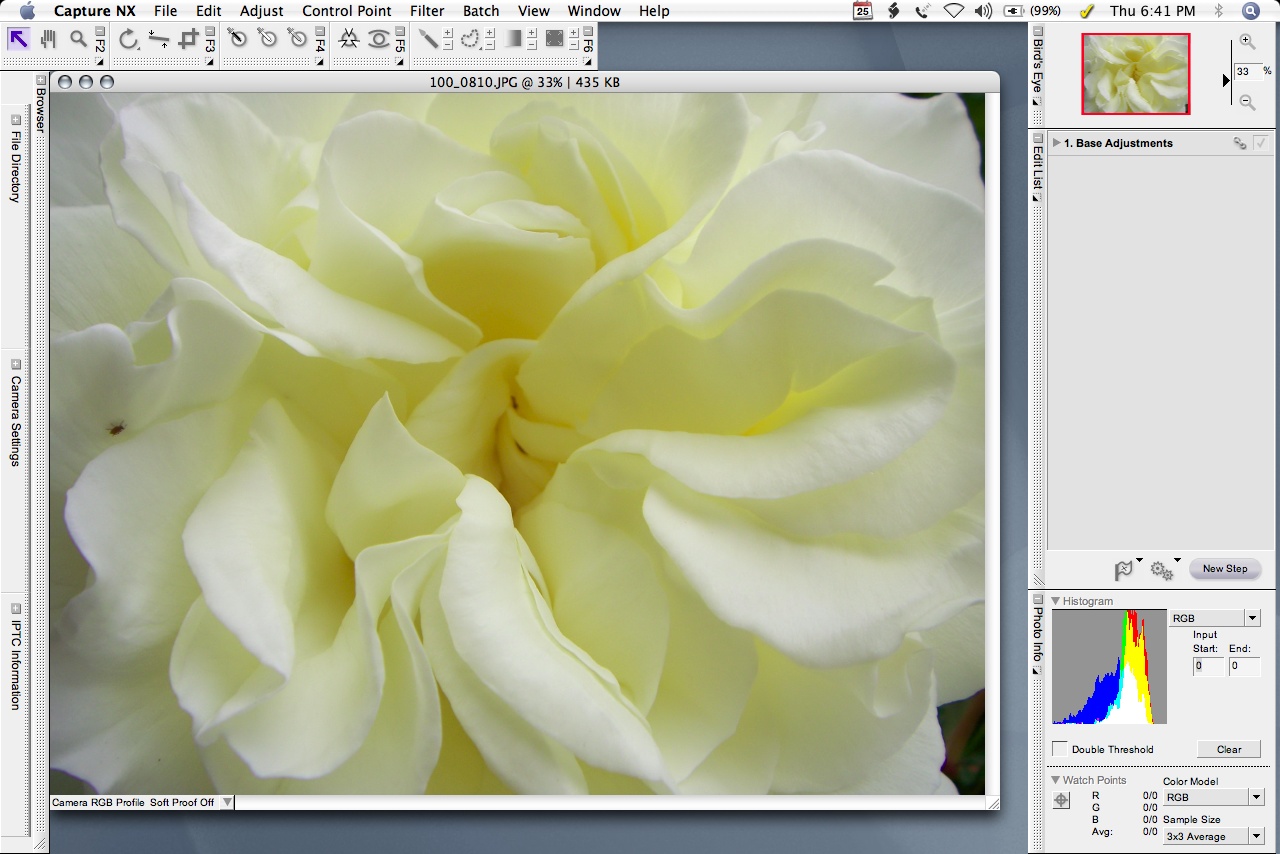Select the Crop tool
This screenshot has height=854, width=1280.
pyautogui.click(x=188, y=39)
